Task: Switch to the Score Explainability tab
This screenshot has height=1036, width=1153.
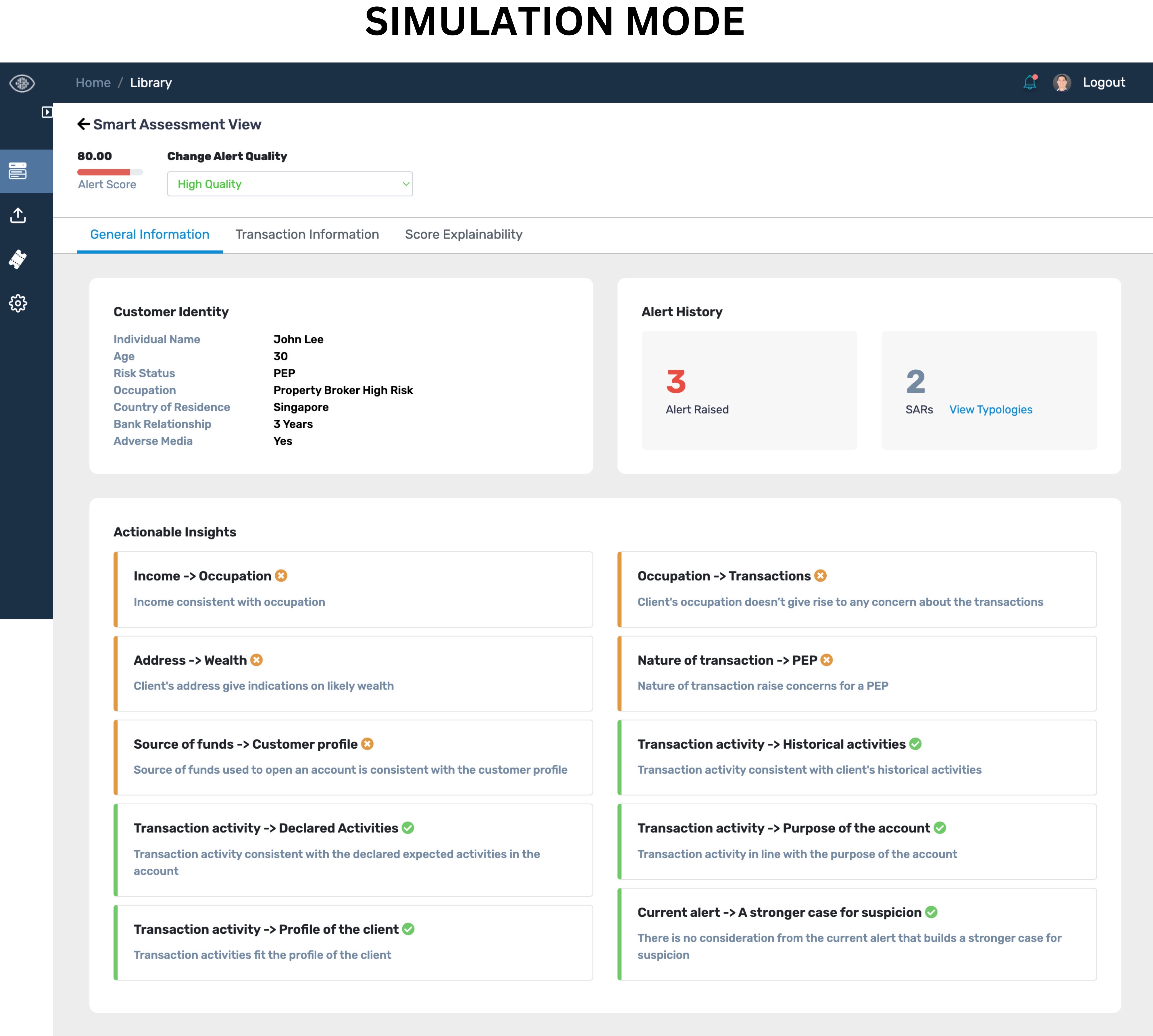Action: click(x=463, y=235)
